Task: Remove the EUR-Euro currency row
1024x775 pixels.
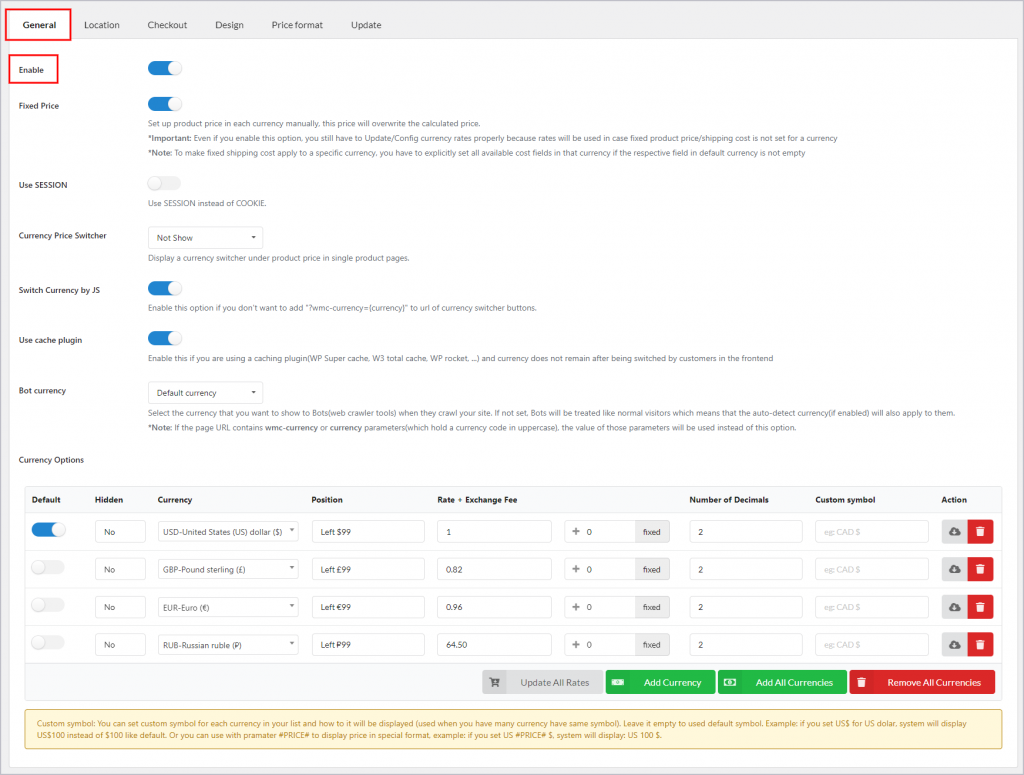Action: [x=980, y=607]
